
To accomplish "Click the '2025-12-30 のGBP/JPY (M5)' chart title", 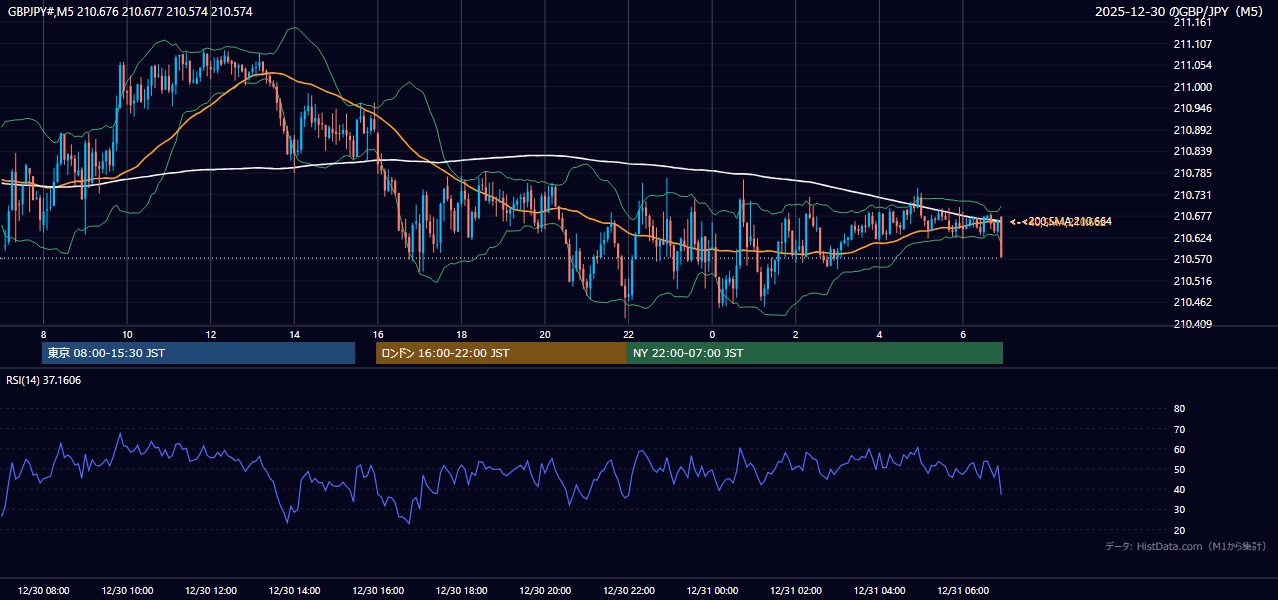I will click(x=1181, y=11).
